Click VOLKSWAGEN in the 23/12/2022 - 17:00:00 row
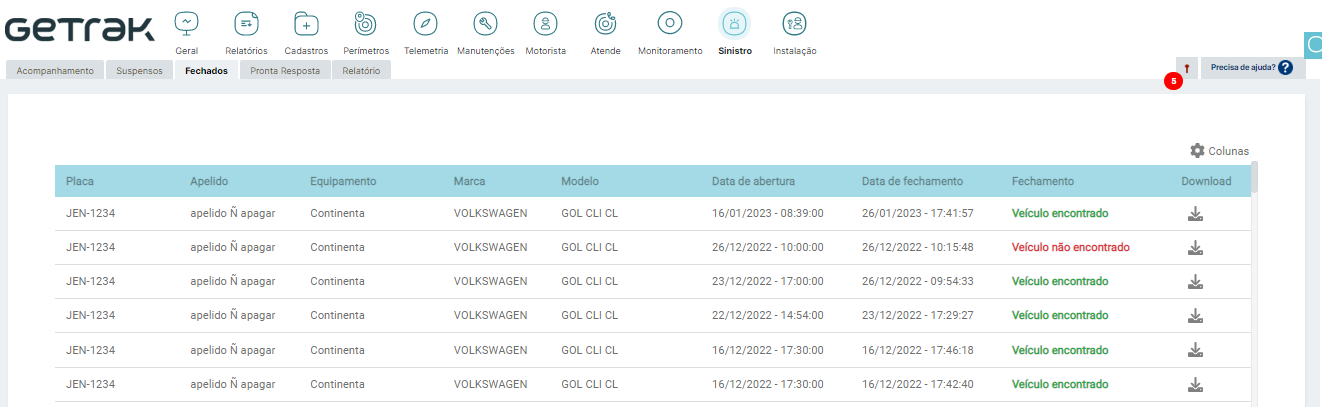Image resolution: width=1322 pixels, height=407 pixels. [490, 282]
